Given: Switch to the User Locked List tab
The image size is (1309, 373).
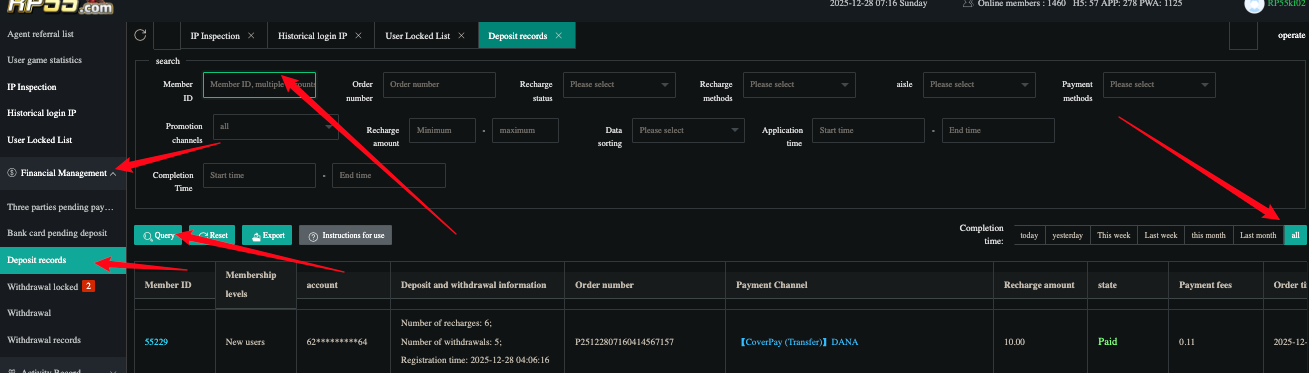Looking at the screenshot, I should (418, 36).
